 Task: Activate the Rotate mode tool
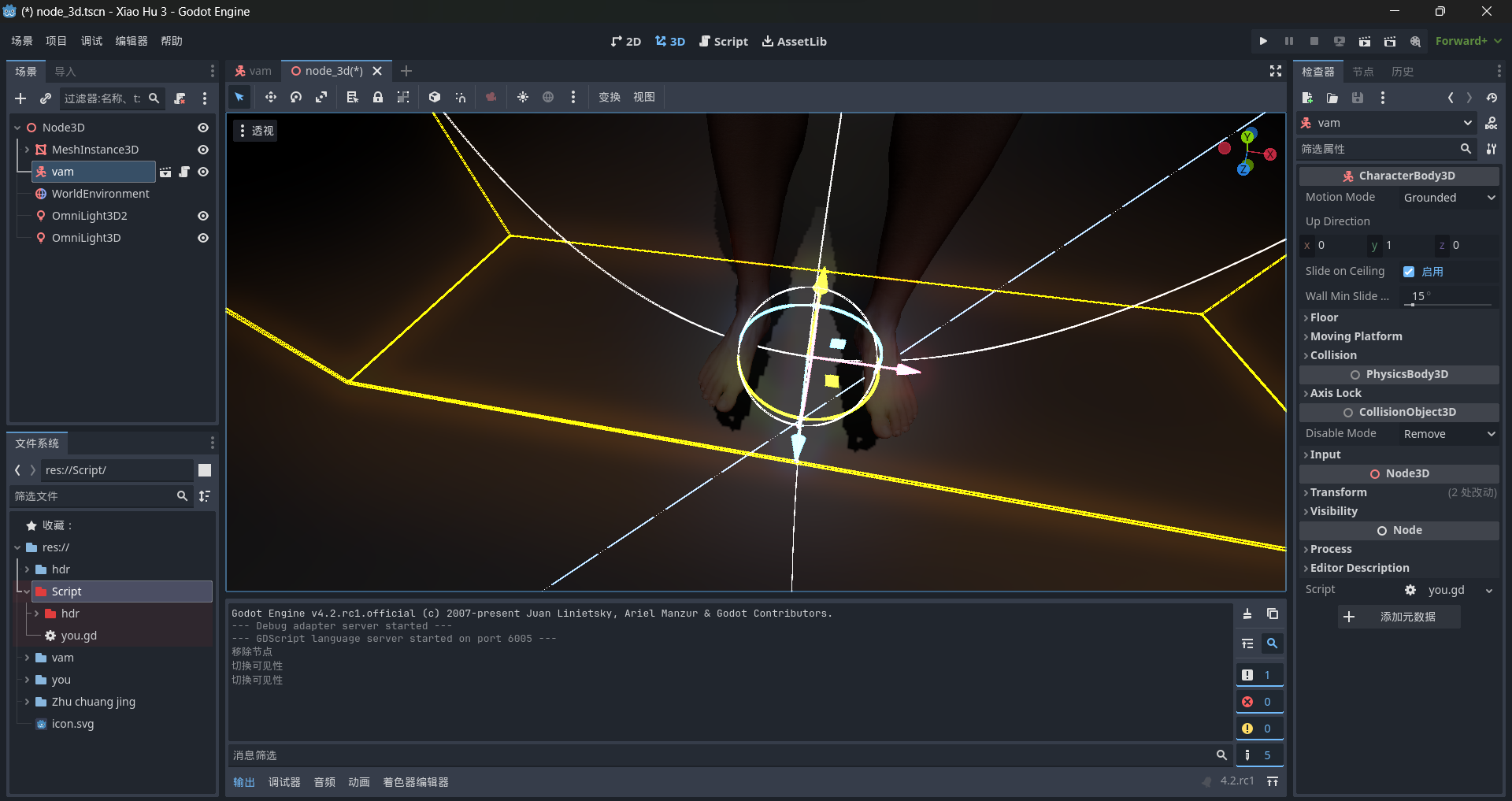[295, 97]
